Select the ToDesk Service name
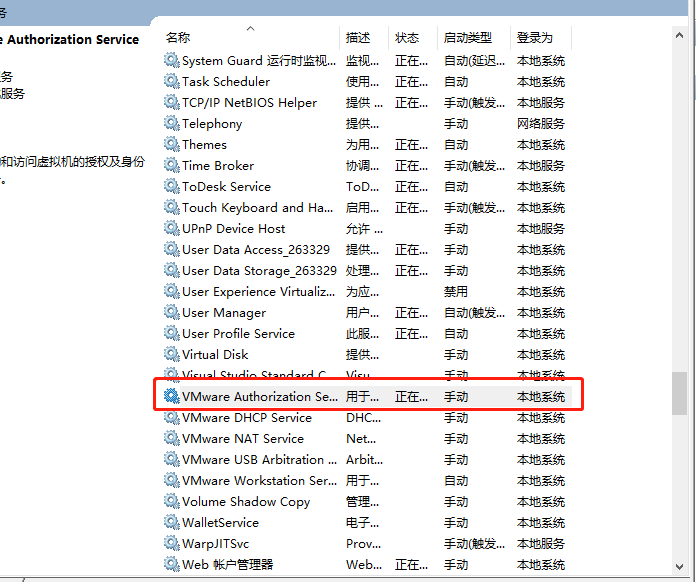This screenshot has height=582, width=696. [226, 186]
